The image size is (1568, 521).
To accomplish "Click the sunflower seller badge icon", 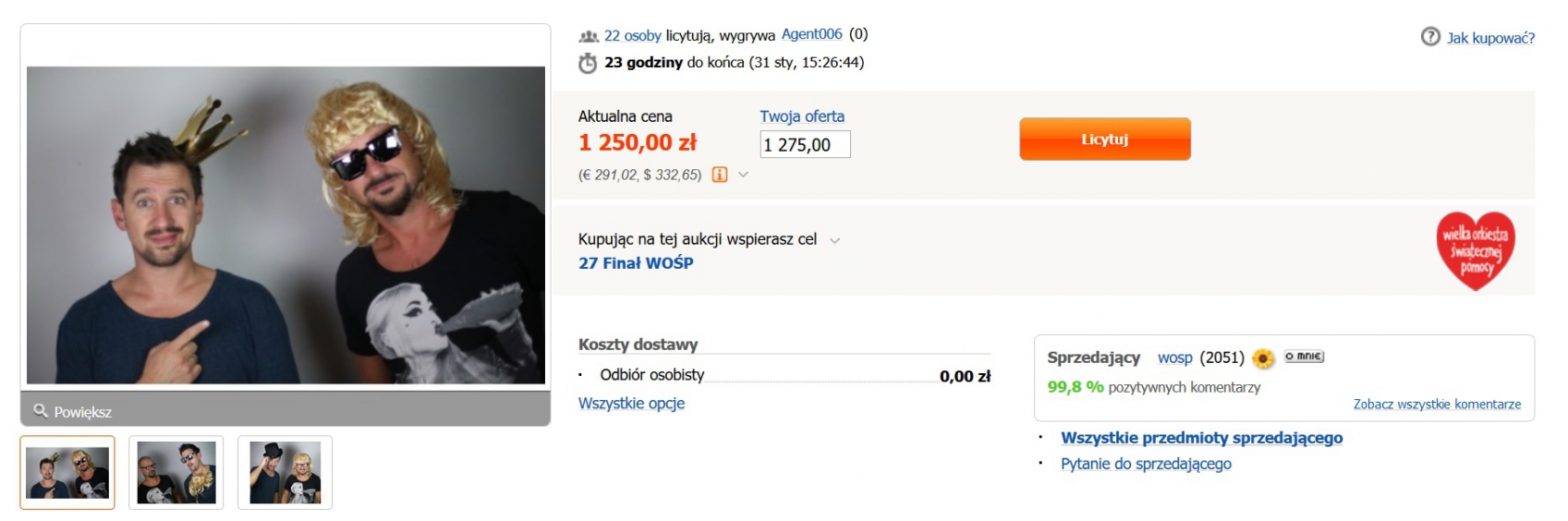I will [x=1263, y=358].
